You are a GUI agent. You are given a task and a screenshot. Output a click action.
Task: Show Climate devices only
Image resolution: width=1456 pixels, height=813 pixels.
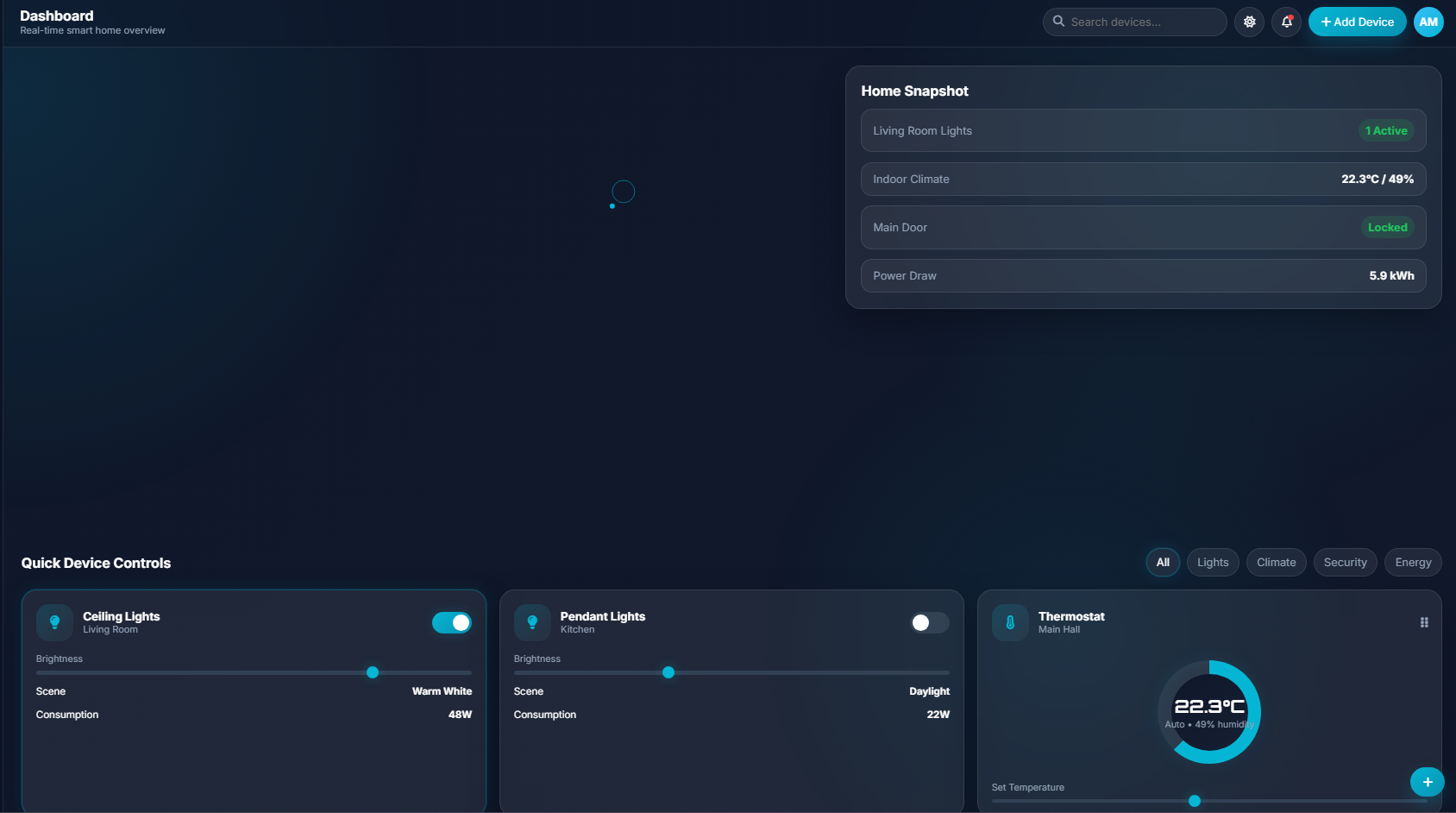pyautogui.click(x=1276, y=562)
